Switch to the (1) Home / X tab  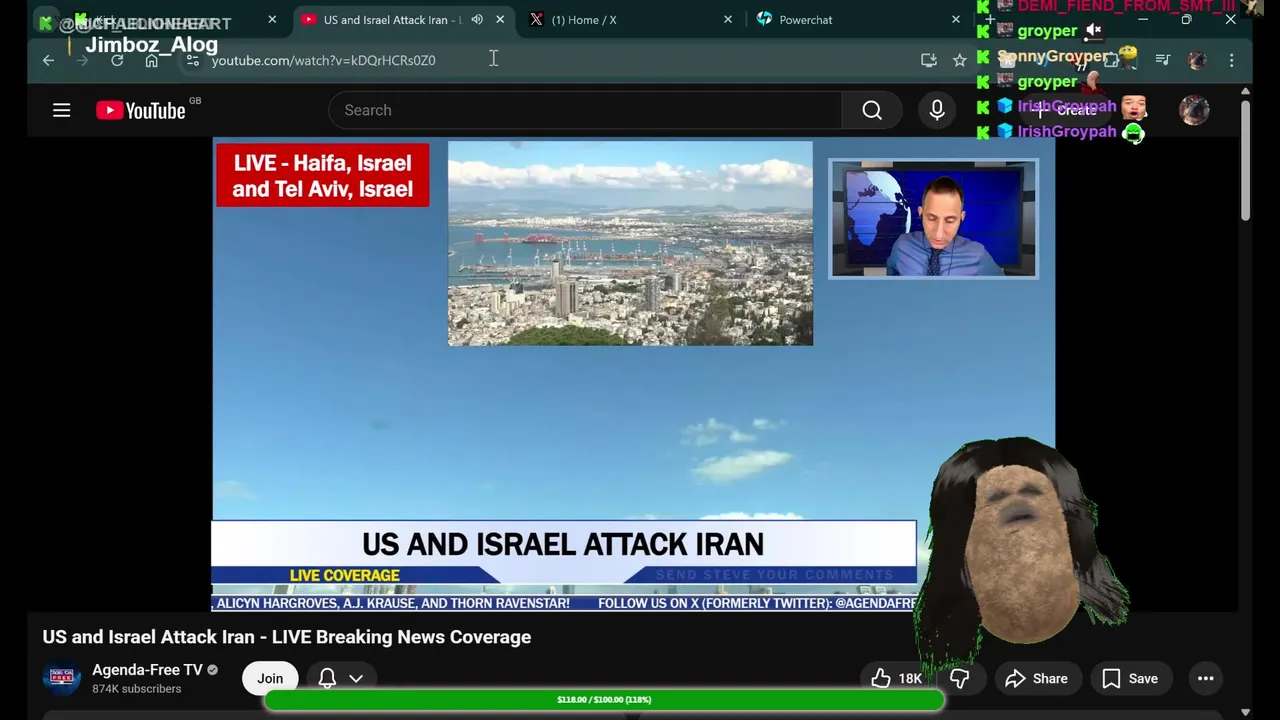[584, 19]
